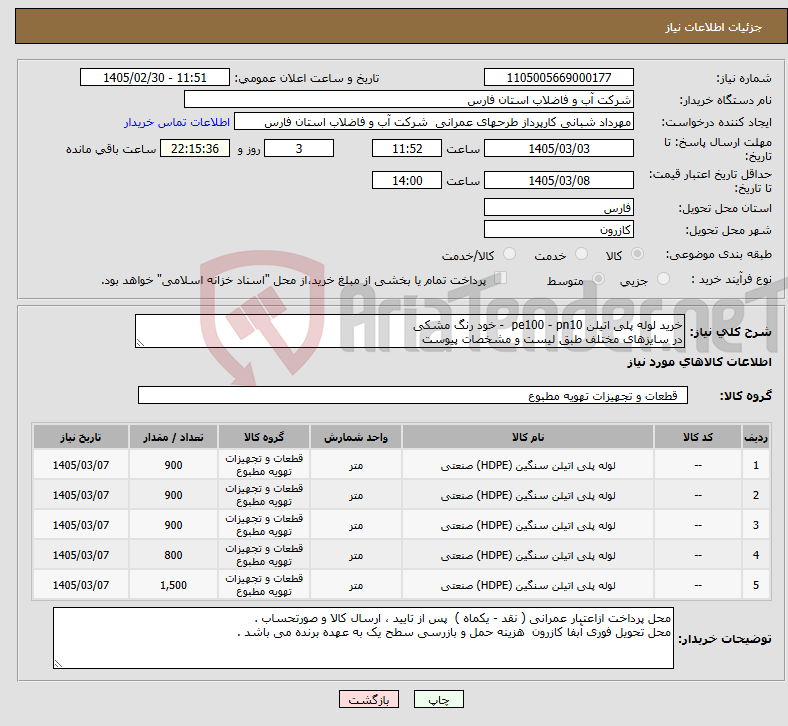Click the quantity 1,500 in row 5

coord(173,585)
